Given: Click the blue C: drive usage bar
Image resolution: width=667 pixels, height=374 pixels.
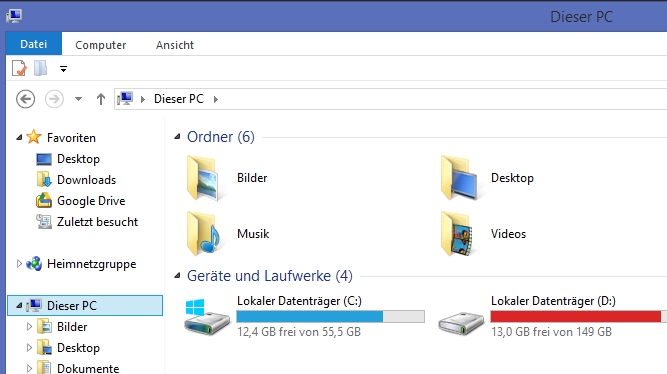Looking at the screenshot, I should click(331, 316).
